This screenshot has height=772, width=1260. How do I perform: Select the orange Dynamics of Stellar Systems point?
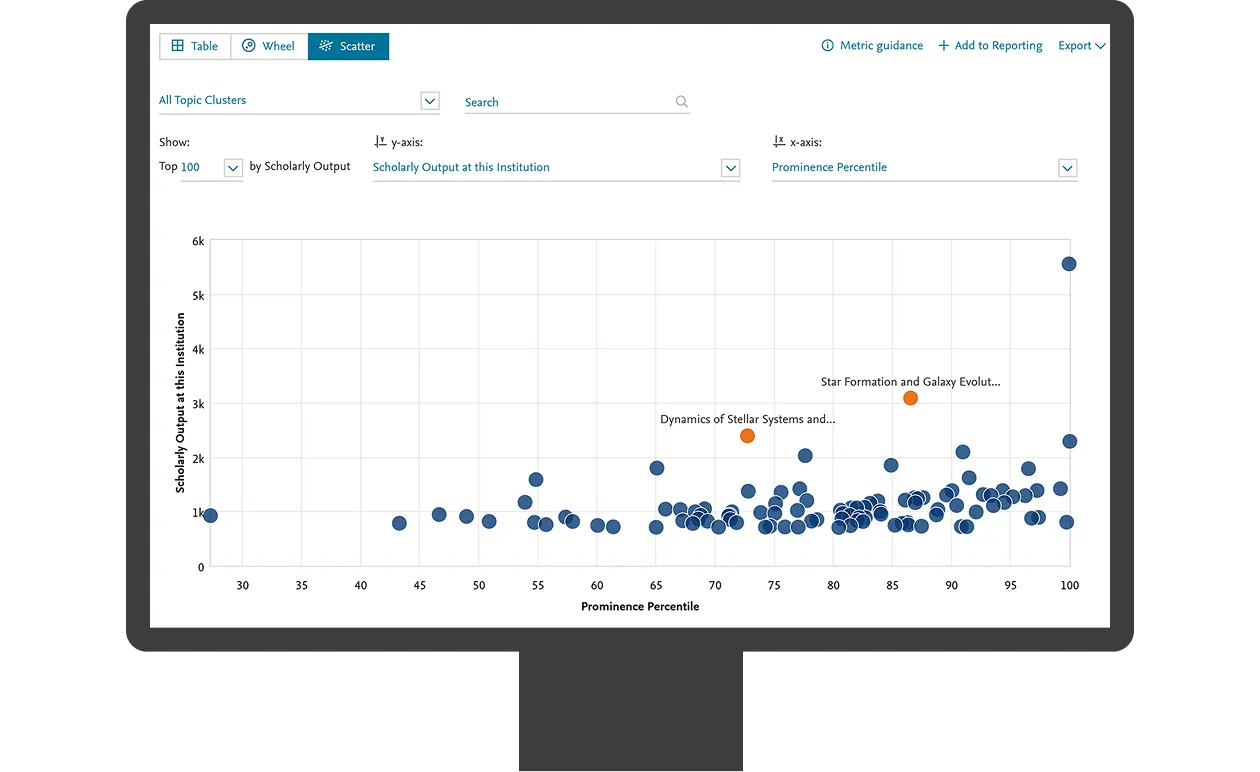[747, 435]
